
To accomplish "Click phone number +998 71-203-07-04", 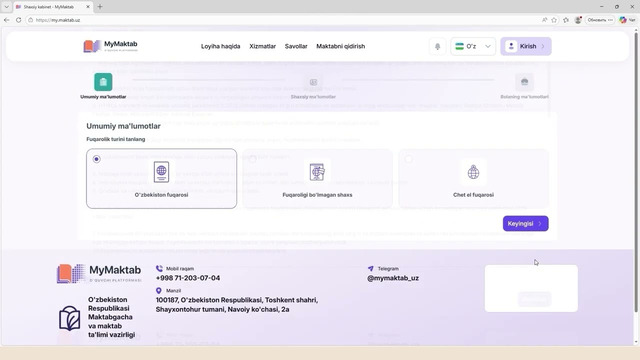I will click(188, 278).
